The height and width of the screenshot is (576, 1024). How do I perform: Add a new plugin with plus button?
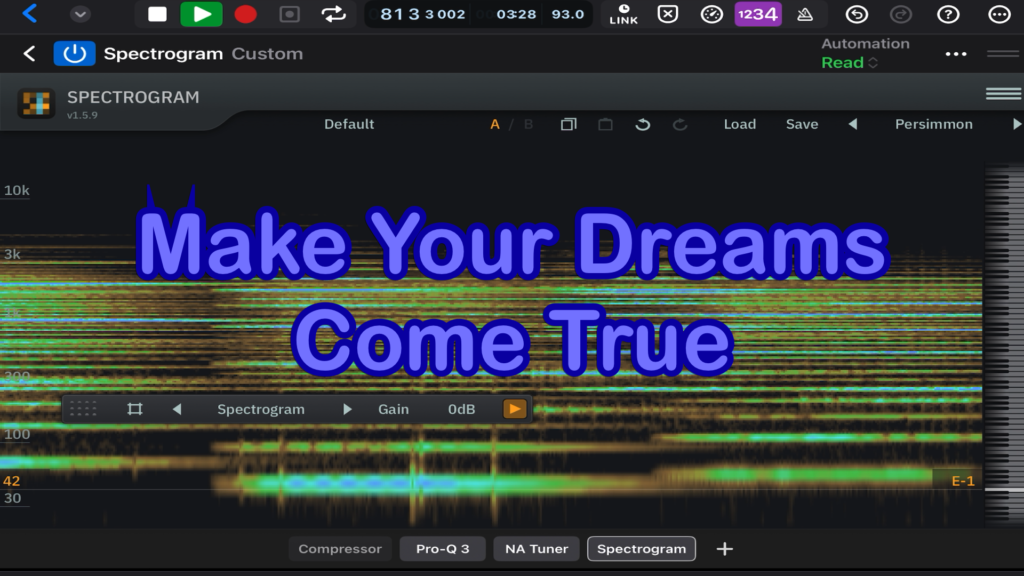click(x=725, y=549)
